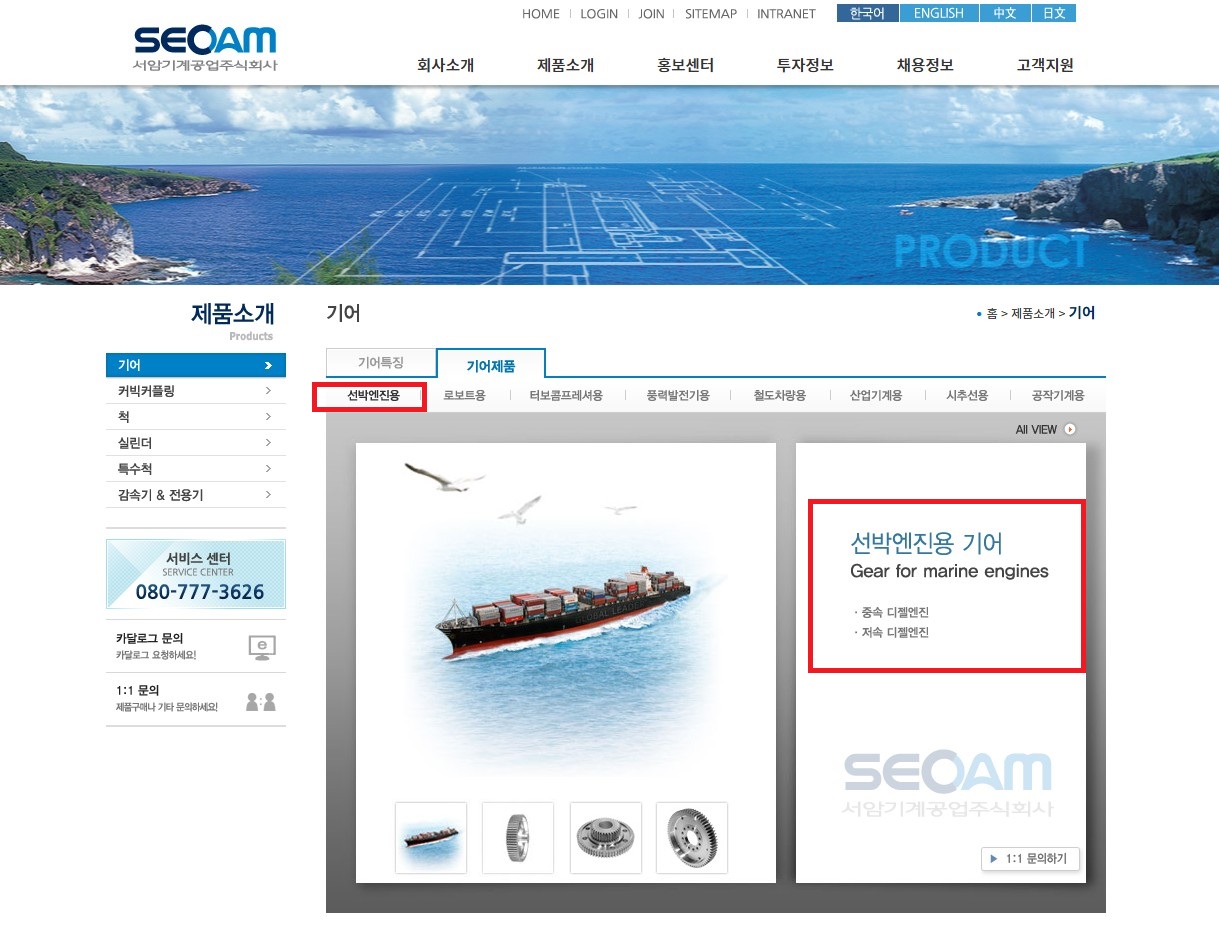
Task: Select the 터보콤프레셔용 sub-tab
Action: [566, 396]
